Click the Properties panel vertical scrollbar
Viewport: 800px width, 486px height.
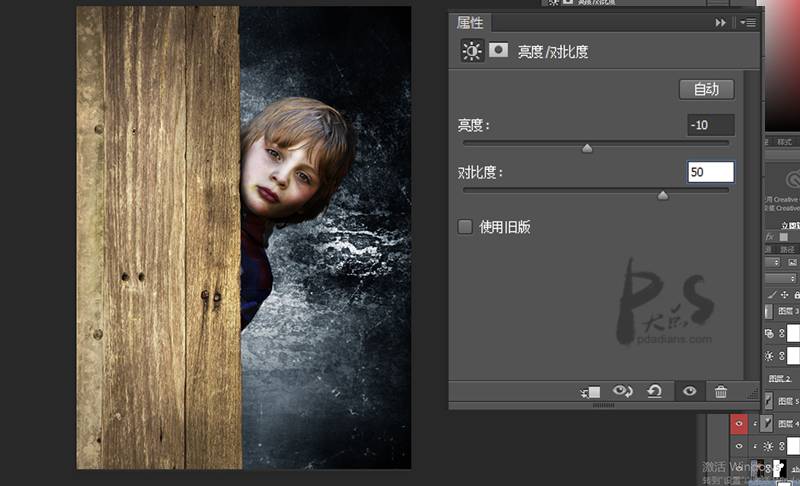(x=750, y=224)
